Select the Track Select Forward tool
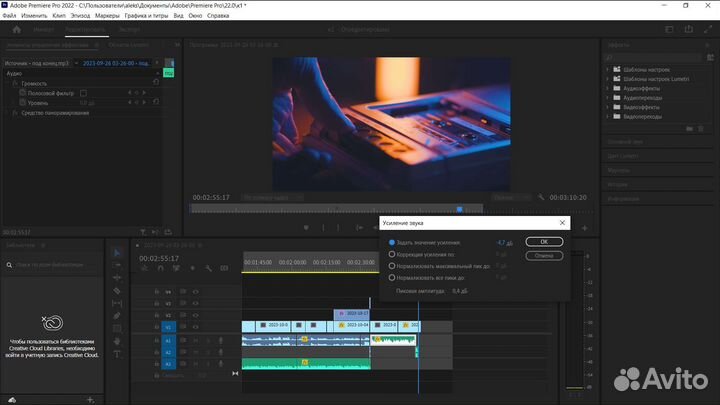Image resolution: width=720 pixels, height=405 pixels. (x=117, y=265)
